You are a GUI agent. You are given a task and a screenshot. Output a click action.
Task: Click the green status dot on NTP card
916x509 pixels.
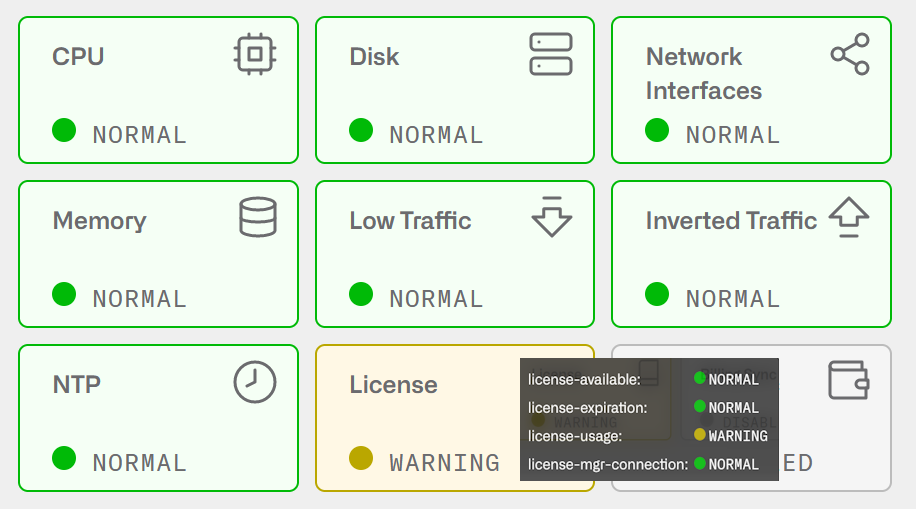click(64, 458)
